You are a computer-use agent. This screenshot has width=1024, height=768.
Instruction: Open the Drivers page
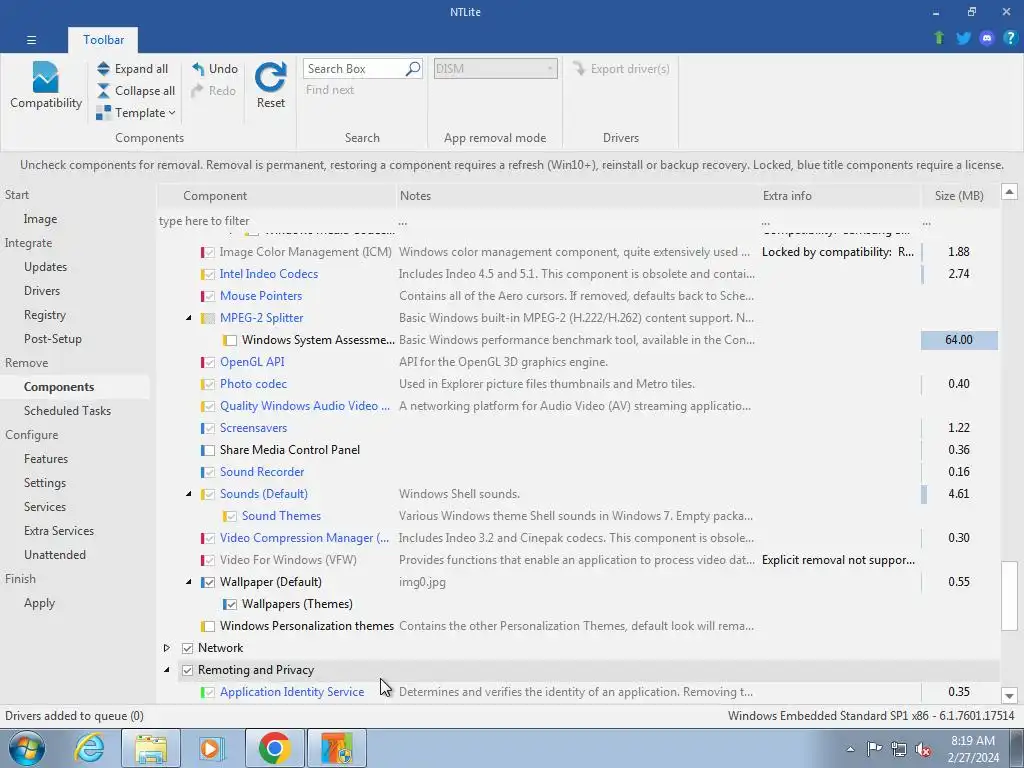point(42,291)
